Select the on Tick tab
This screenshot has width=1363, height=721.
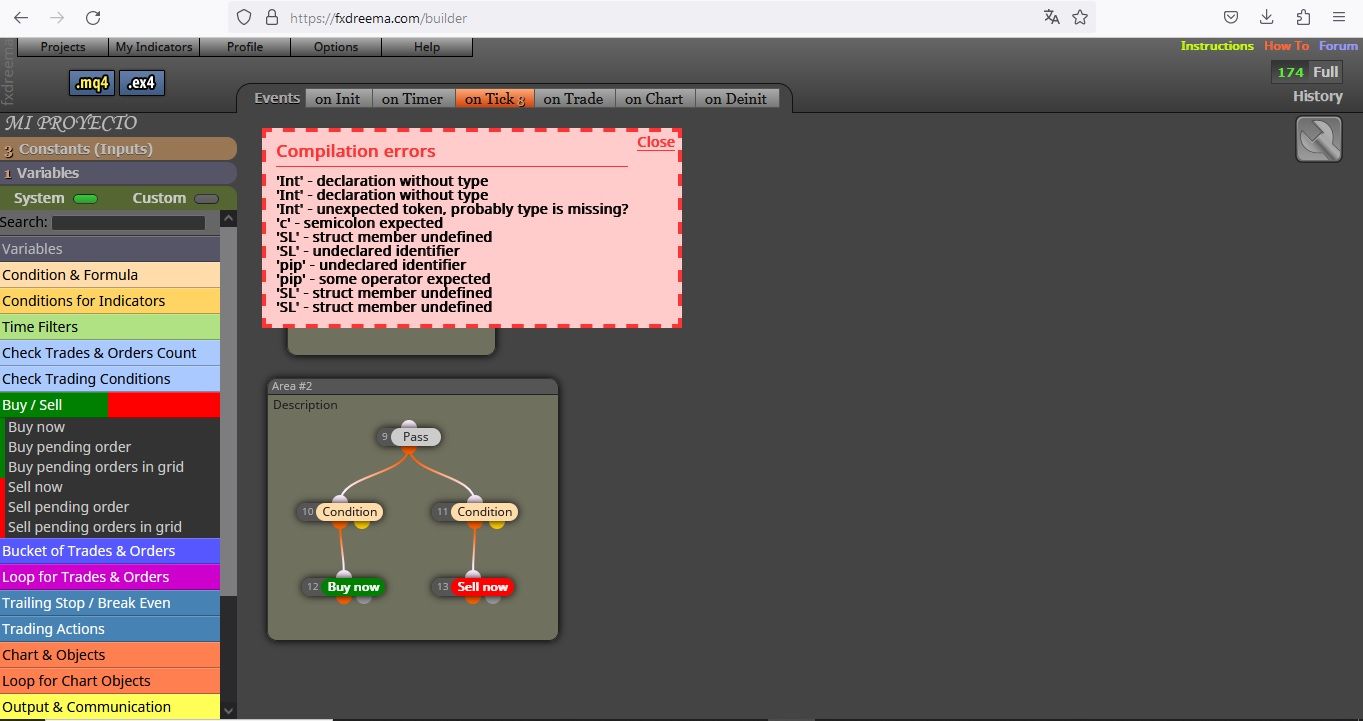click(x=495, y=98)
